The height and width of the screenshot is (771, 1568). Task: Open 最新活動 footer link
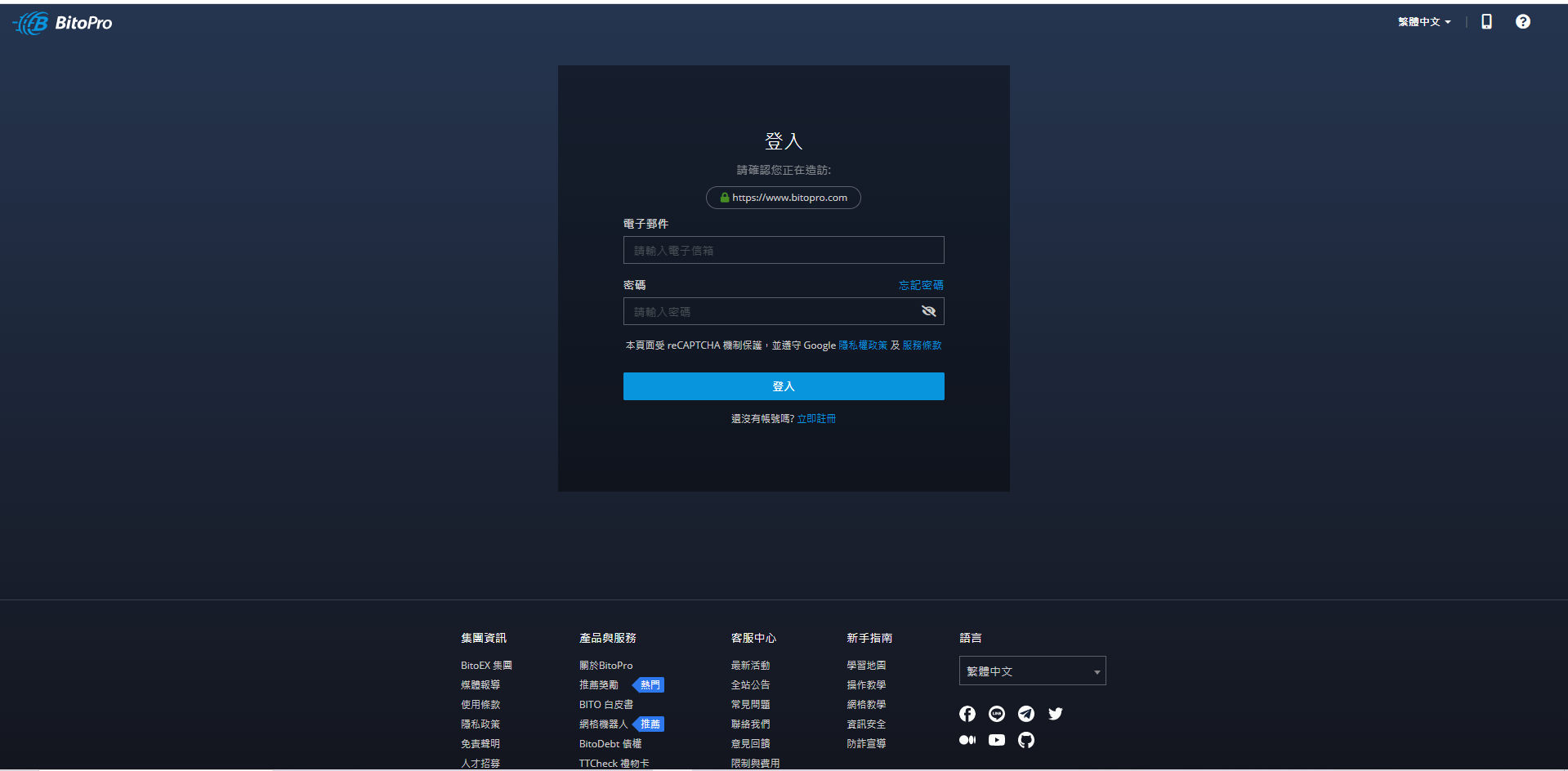[x=751, y=666]
